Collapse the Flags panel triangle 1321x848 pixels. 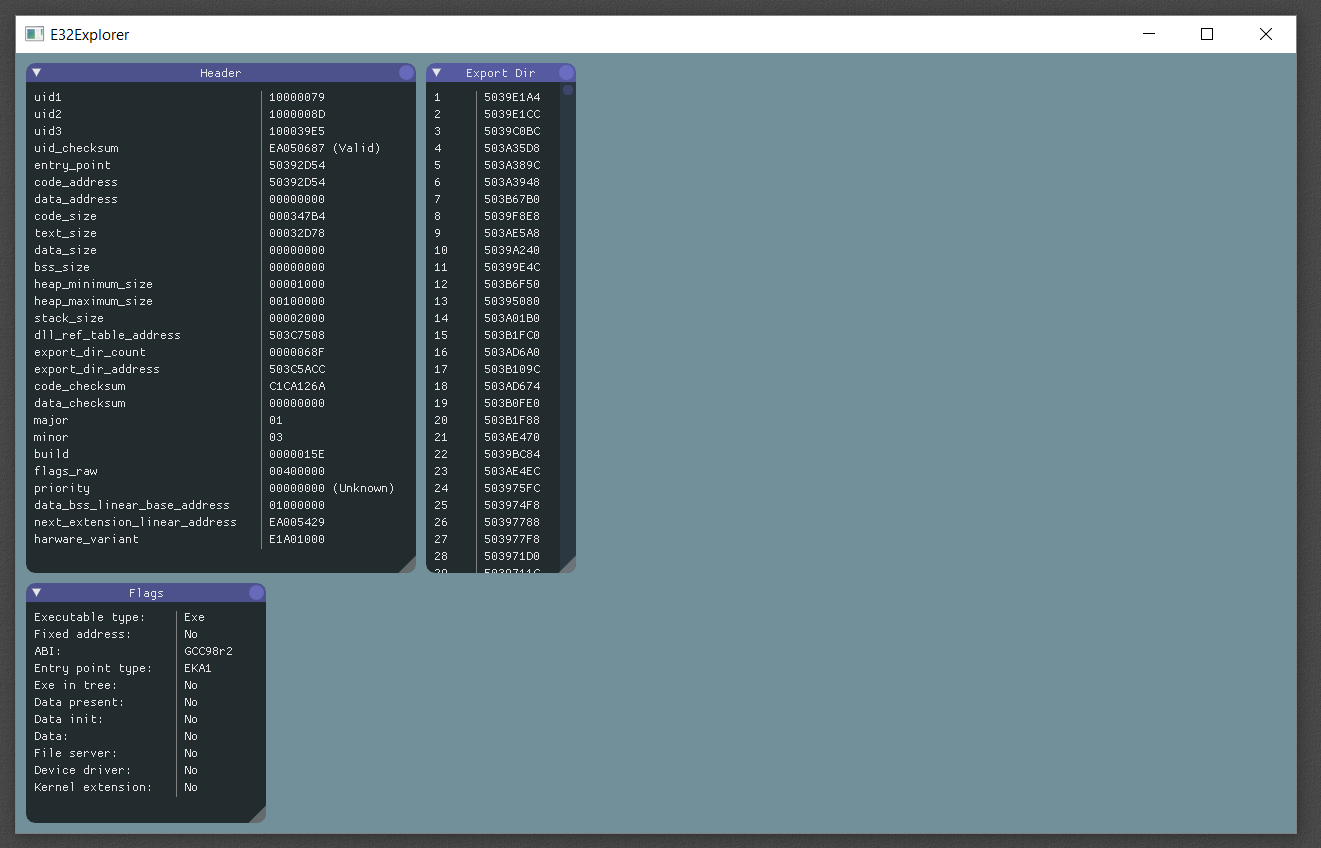pos(36,592)
